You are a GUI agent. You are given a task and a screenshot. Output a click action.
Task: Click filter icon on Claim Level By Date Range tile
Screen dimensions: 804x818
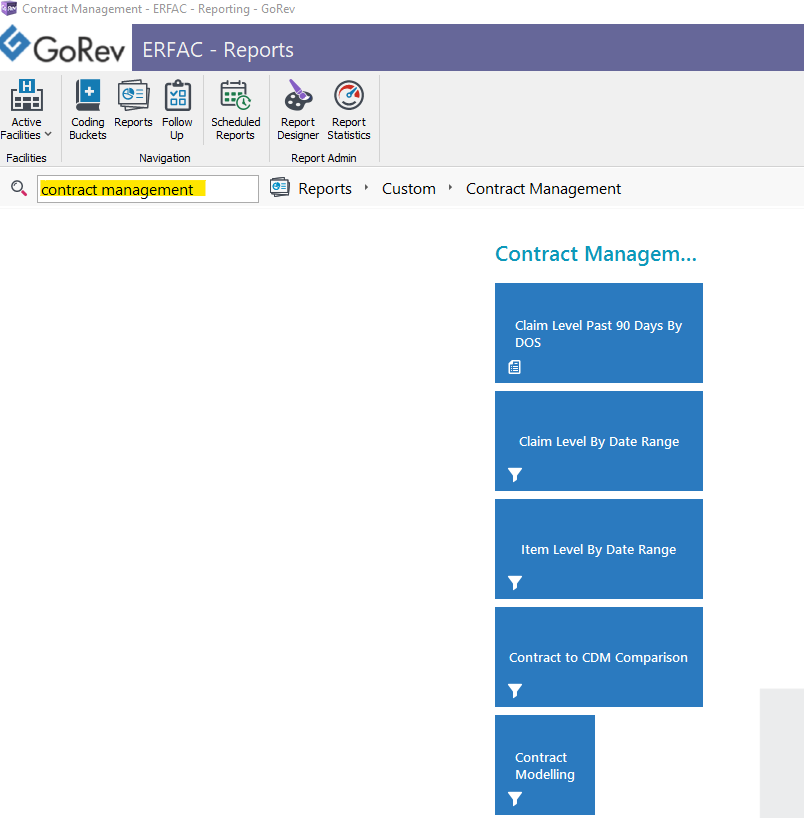point(515,474)
